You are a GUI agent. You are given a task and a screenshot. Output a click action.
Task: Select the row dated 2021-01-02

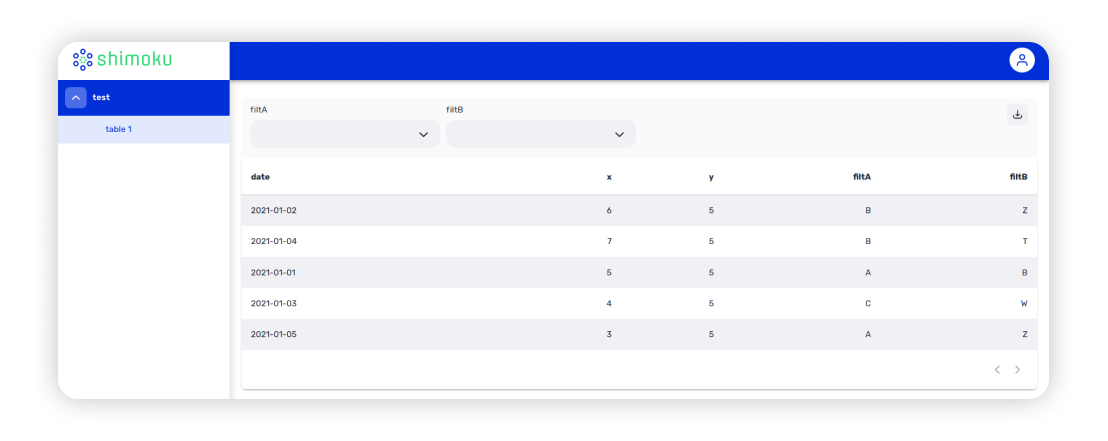pyautogui.click(x=640, y=211)
